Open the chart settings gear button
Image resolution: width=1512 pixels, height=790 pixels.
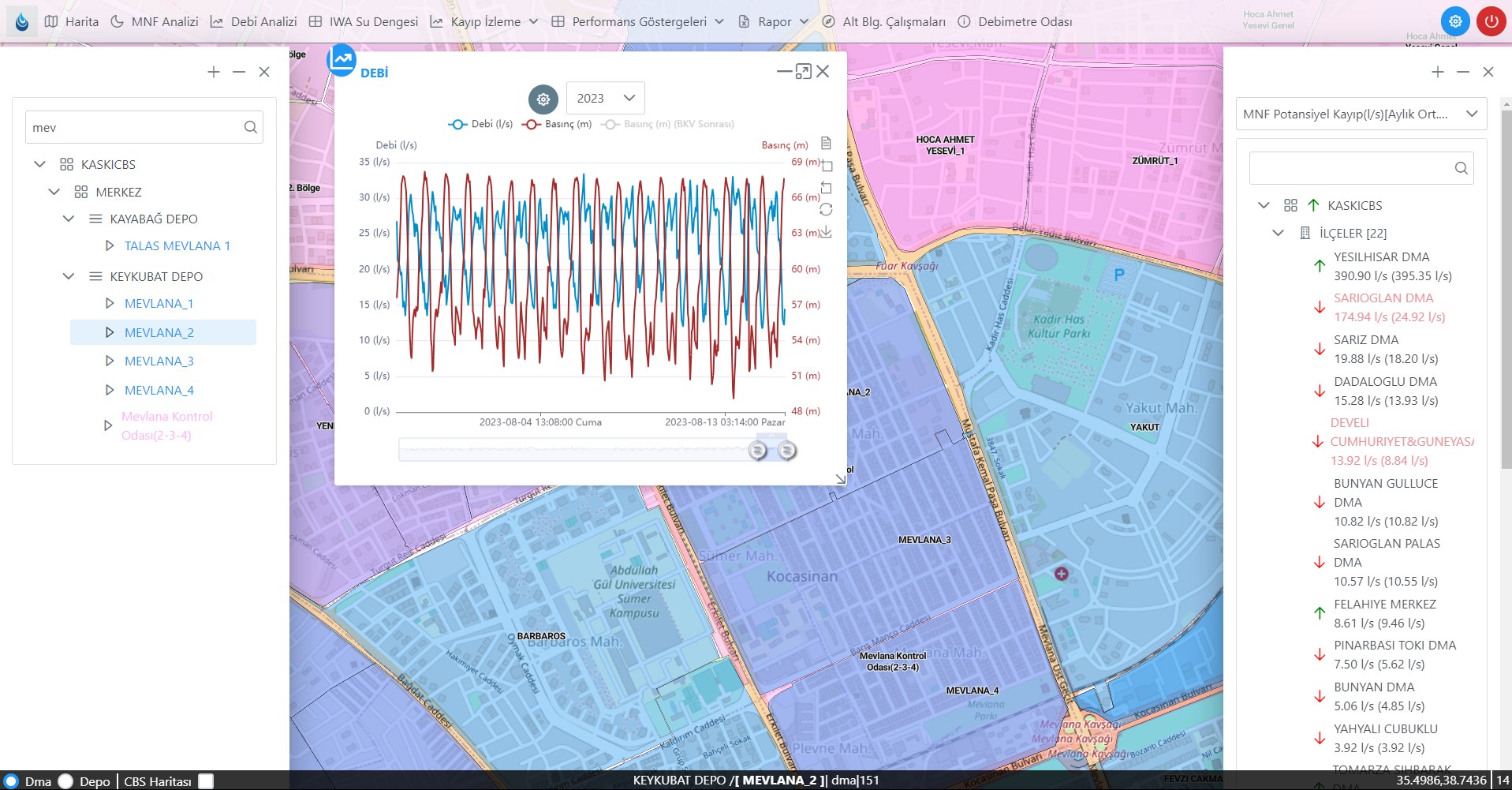[x=543, y=99]
